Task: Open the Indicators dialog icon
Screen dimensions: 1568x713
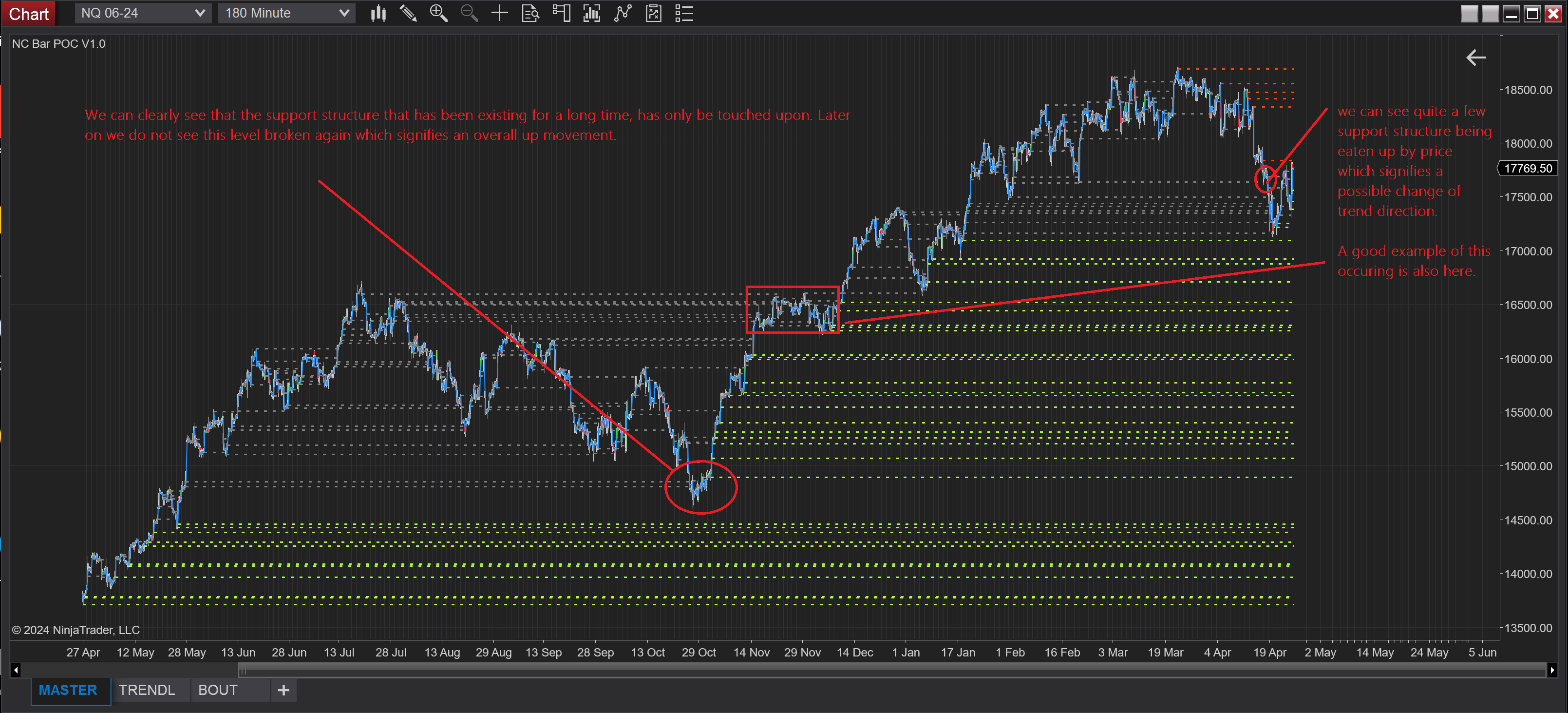Action: [x=622, y=13]
